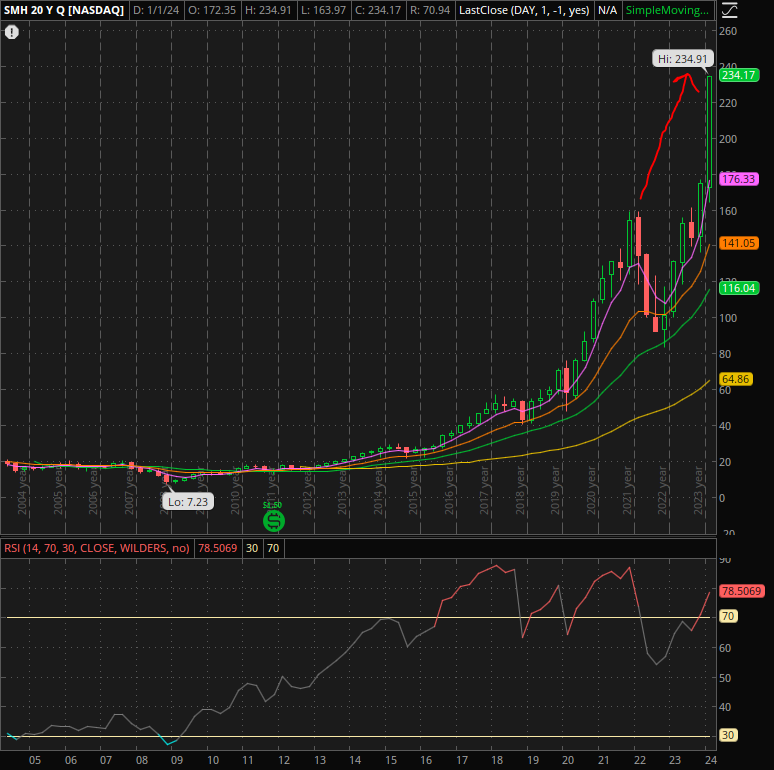
Task: Click the green dollar dividend icon
Action: coord(273,521)
